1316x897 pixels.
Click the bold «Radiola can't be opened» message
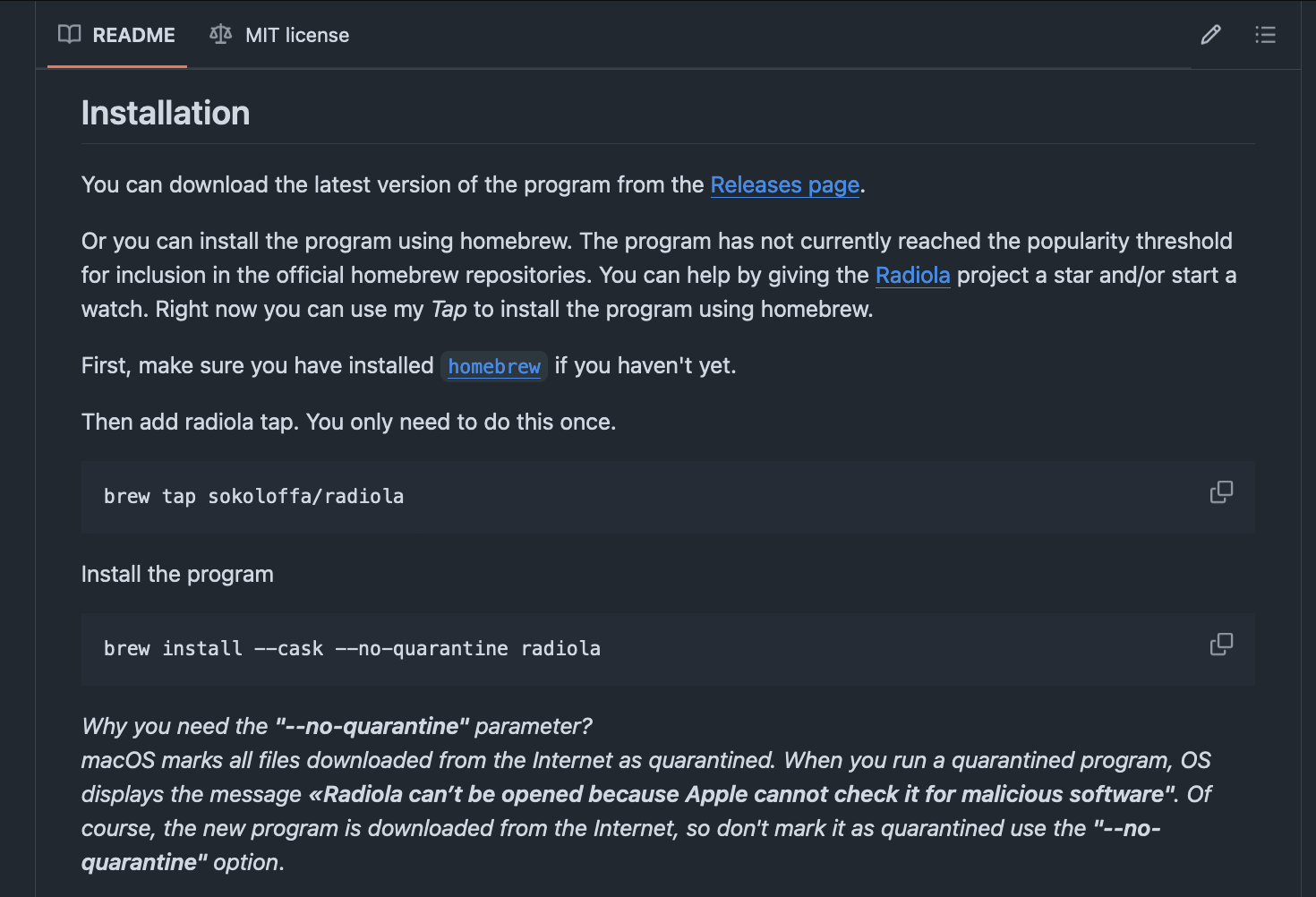[x=743, y=795]
